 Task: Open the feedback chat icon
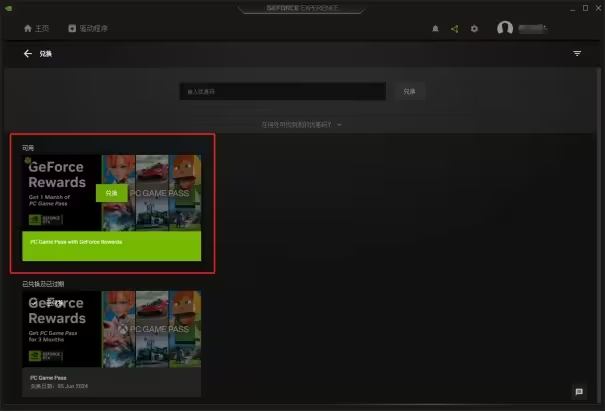coord(579,392)
